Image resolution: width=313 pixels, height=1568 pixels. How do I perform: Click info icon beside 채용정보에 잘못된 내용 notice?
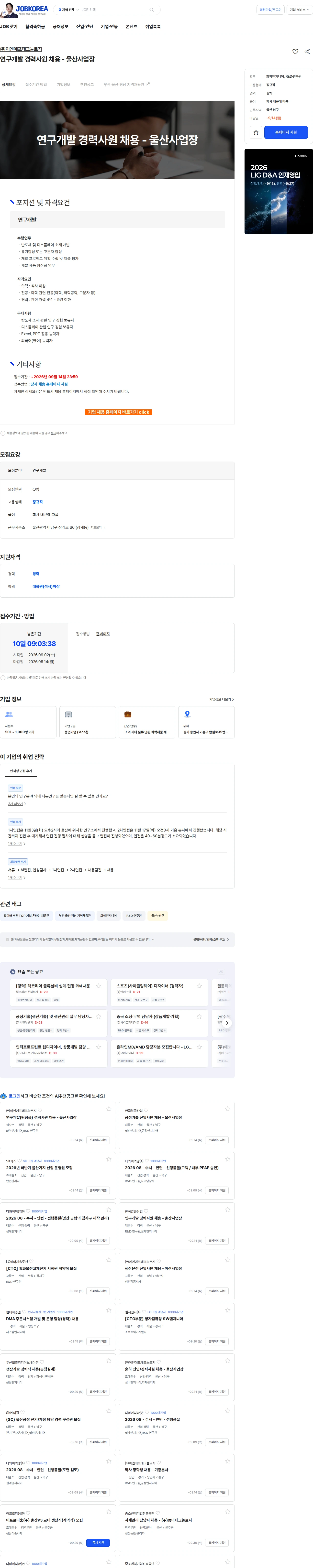[x=3, y=433]
